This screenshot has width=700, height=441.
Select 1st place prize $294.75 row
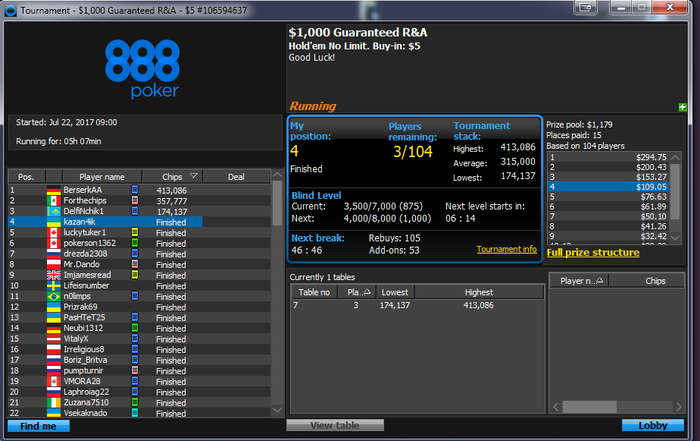coord(608,157)
